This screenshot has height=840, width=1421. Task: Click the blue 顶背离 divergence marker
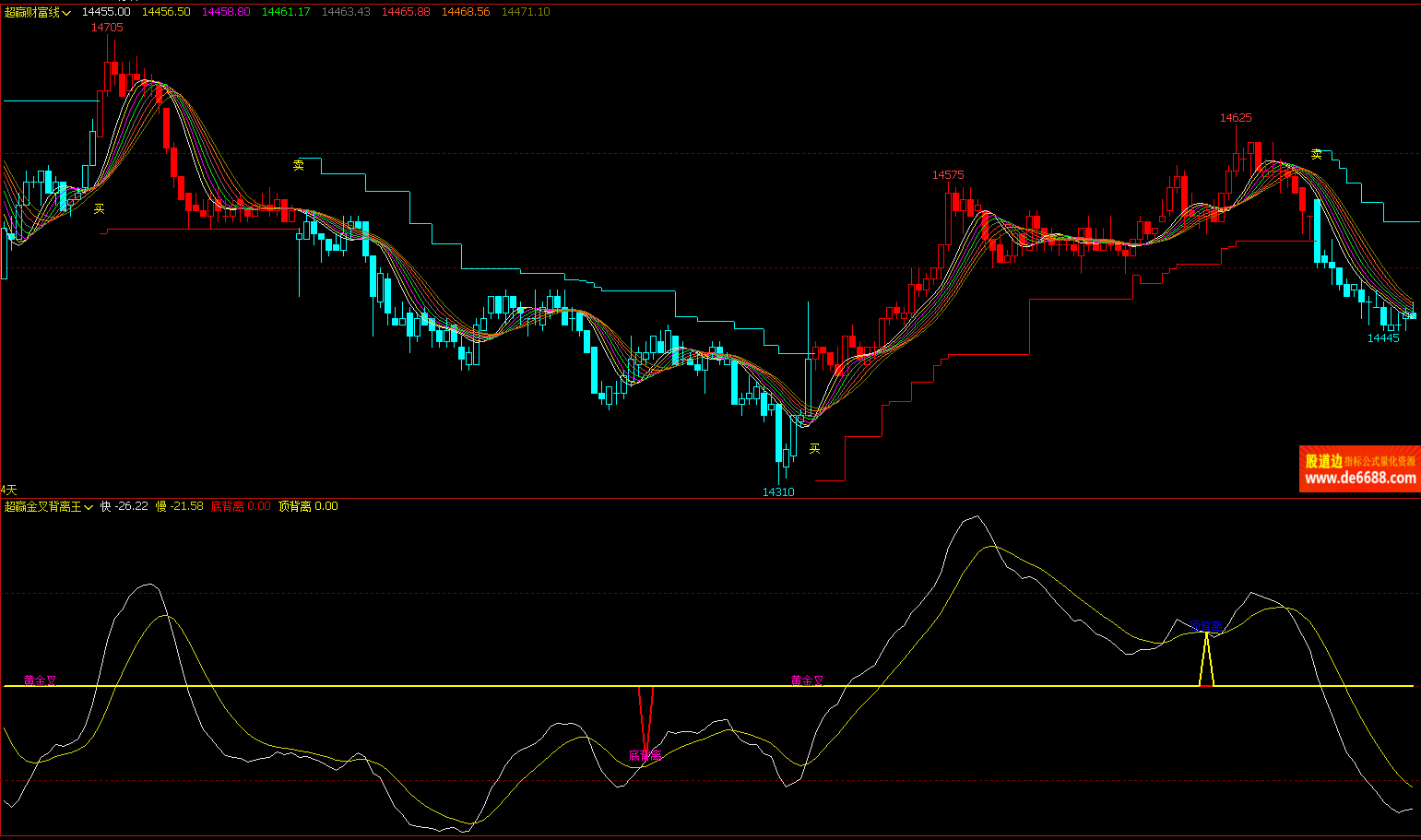coord(1205,626)
